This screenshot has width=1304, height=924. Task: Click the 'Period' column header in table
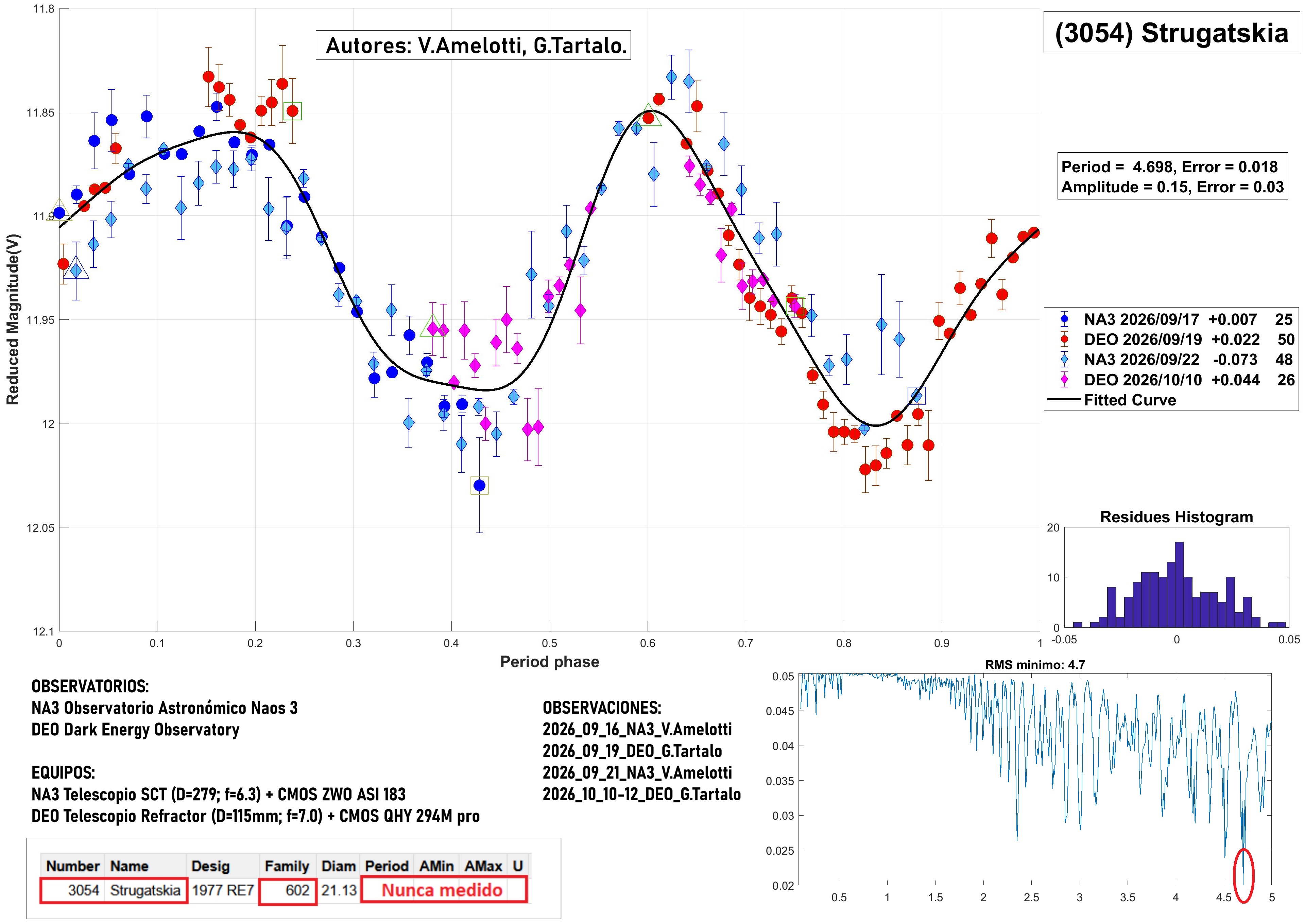[387, 866]
